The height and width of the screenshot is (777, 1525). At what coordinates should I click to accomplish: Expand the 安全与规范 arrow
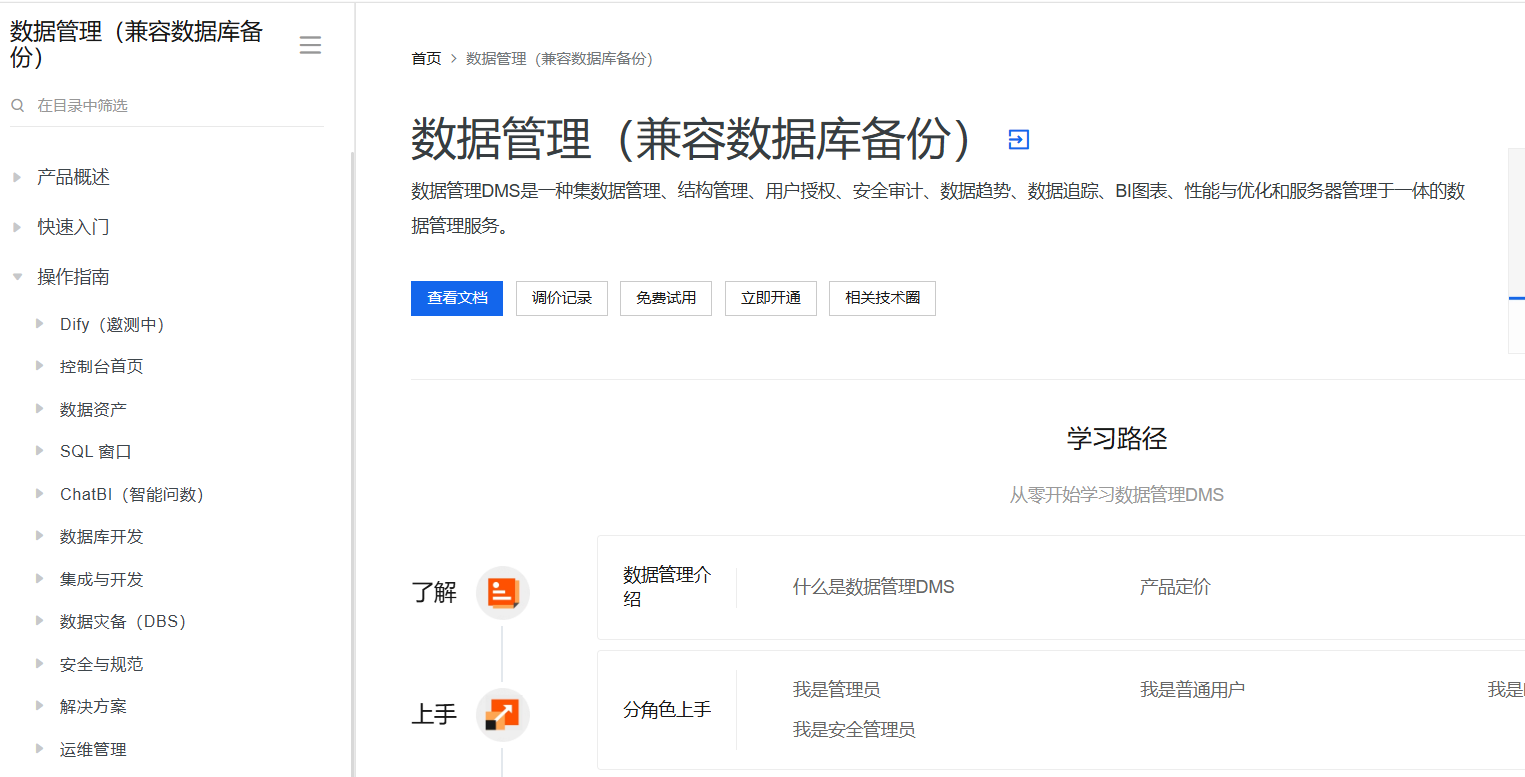pyautogui.click(x=40, y=664)
